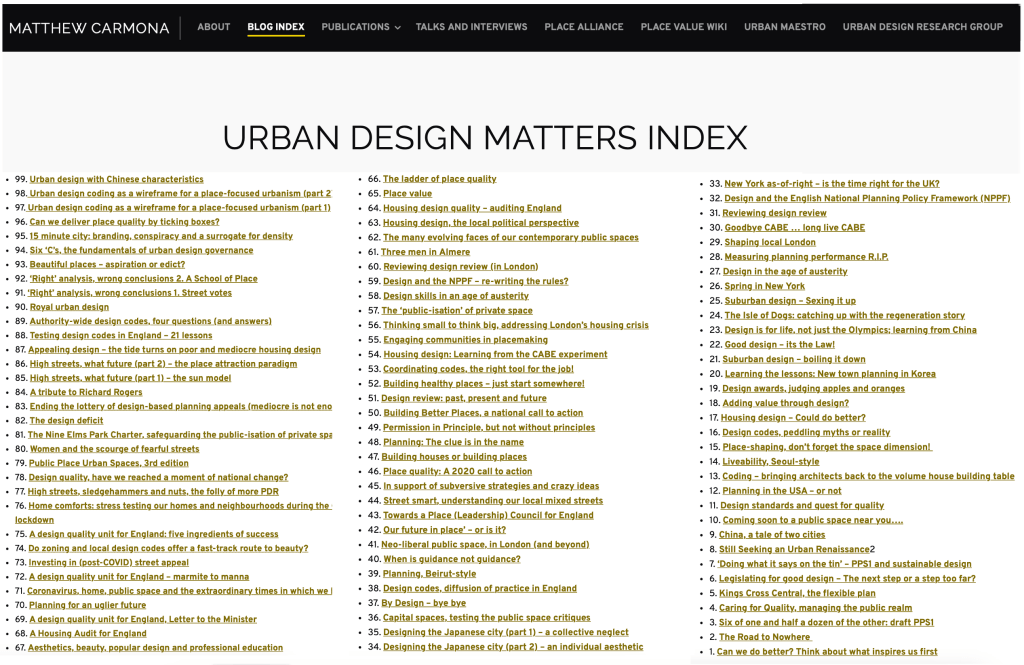The height and width of the screenshot is (665, 1024).
Task: Open 'Goodbye CABE … long live CABE' post
Action: tap(793, 228)
